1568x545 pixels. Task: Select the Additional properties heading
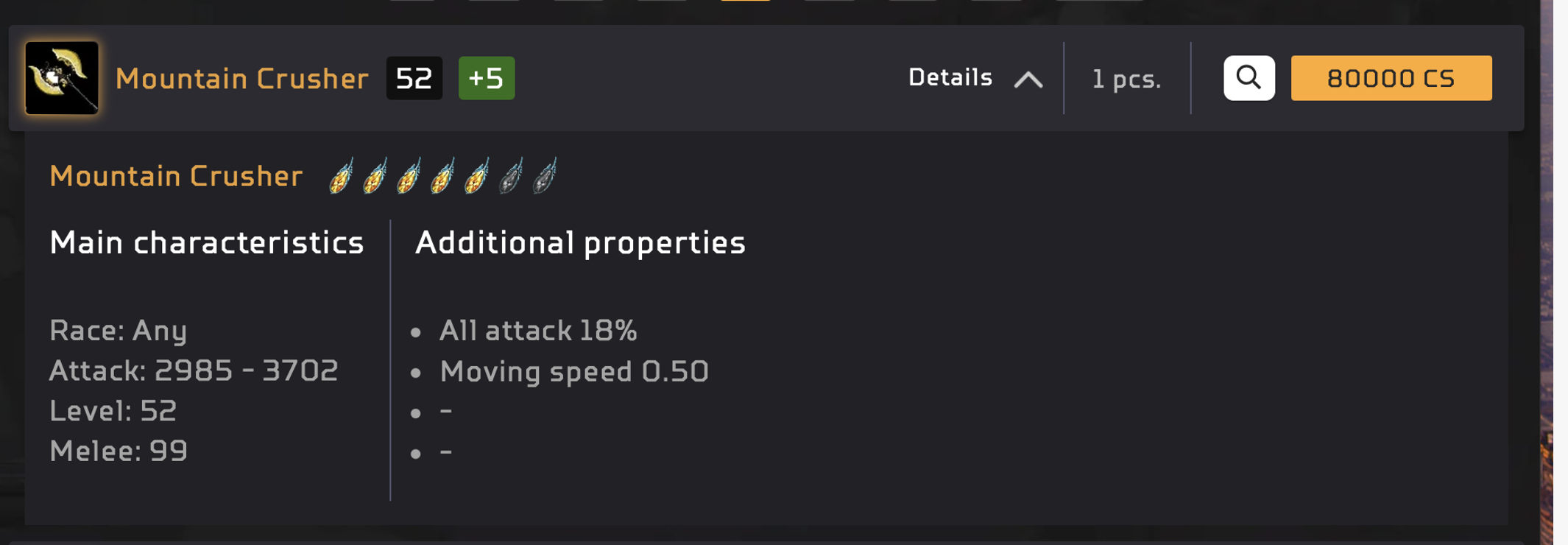coord(580,243)
